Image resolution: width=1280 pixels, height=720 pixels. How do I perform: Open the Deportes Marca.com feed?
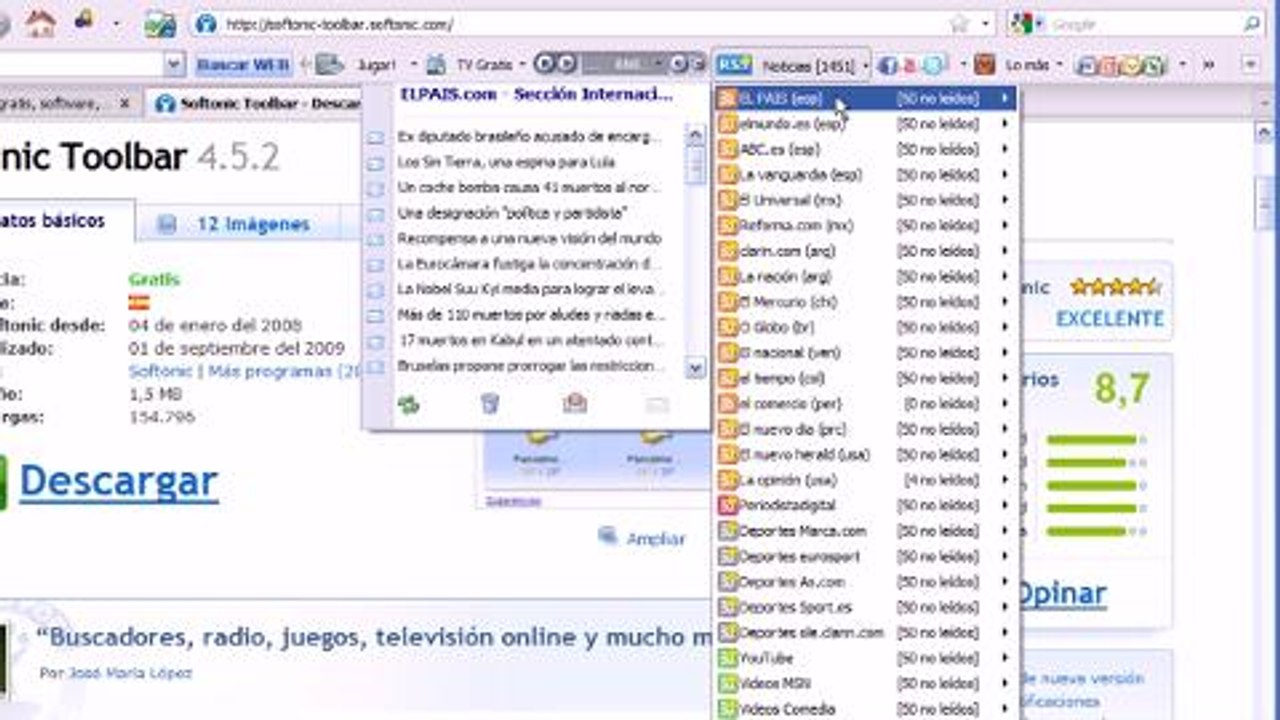(x=866, y=531)
